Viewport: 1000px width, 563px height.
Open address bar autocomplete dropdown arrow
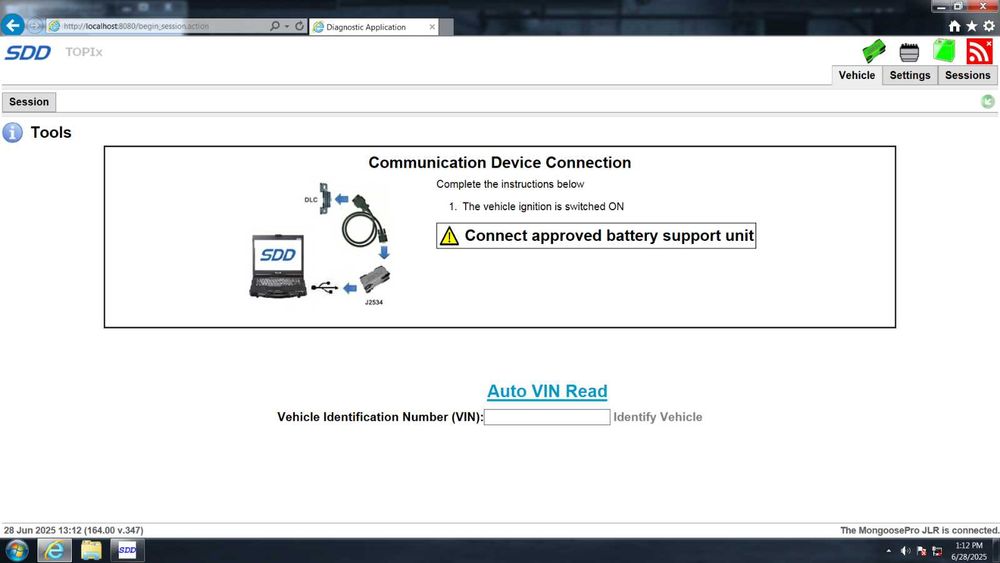pos(287,26)
